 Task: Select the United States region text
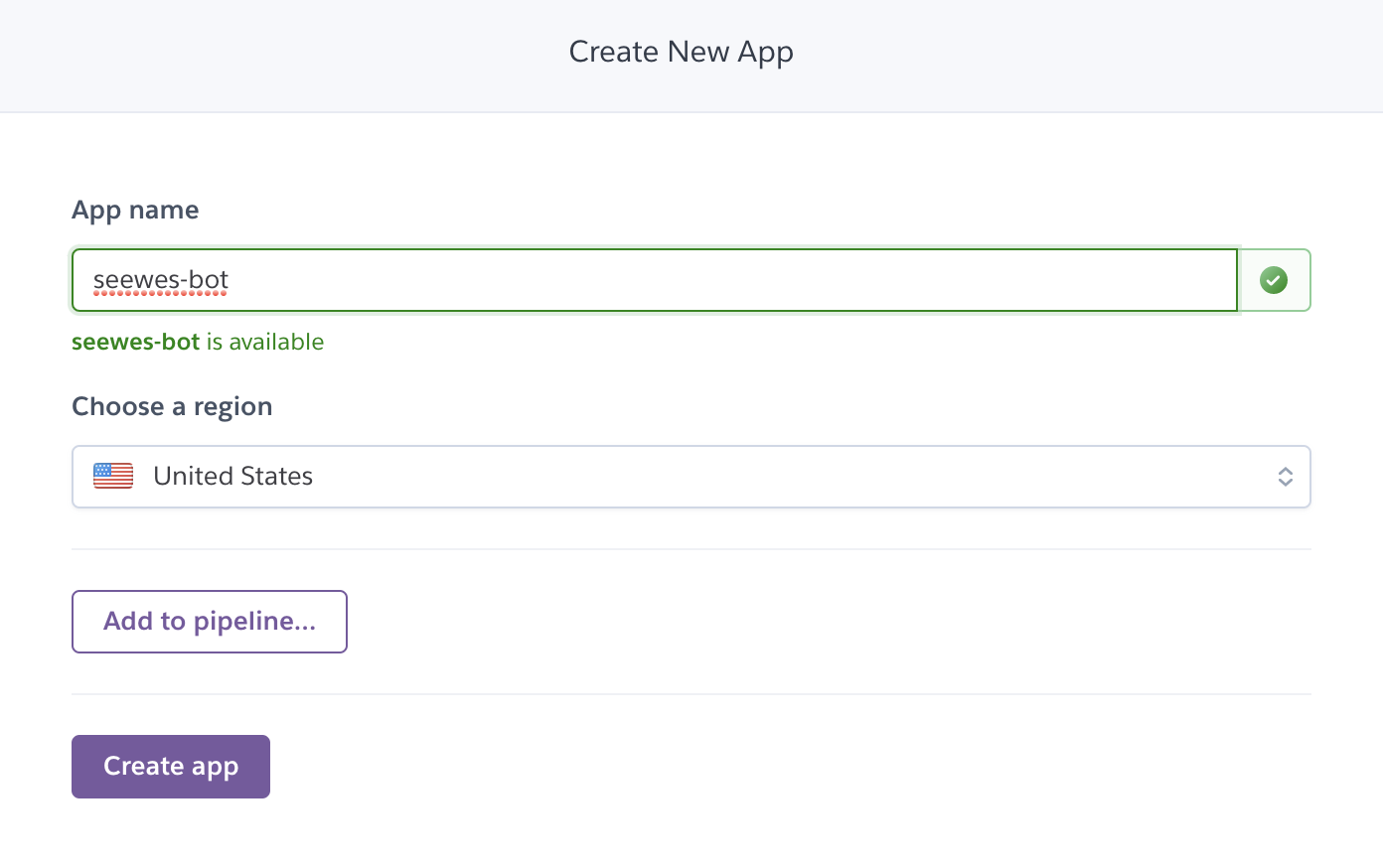[x=232, y=477]
